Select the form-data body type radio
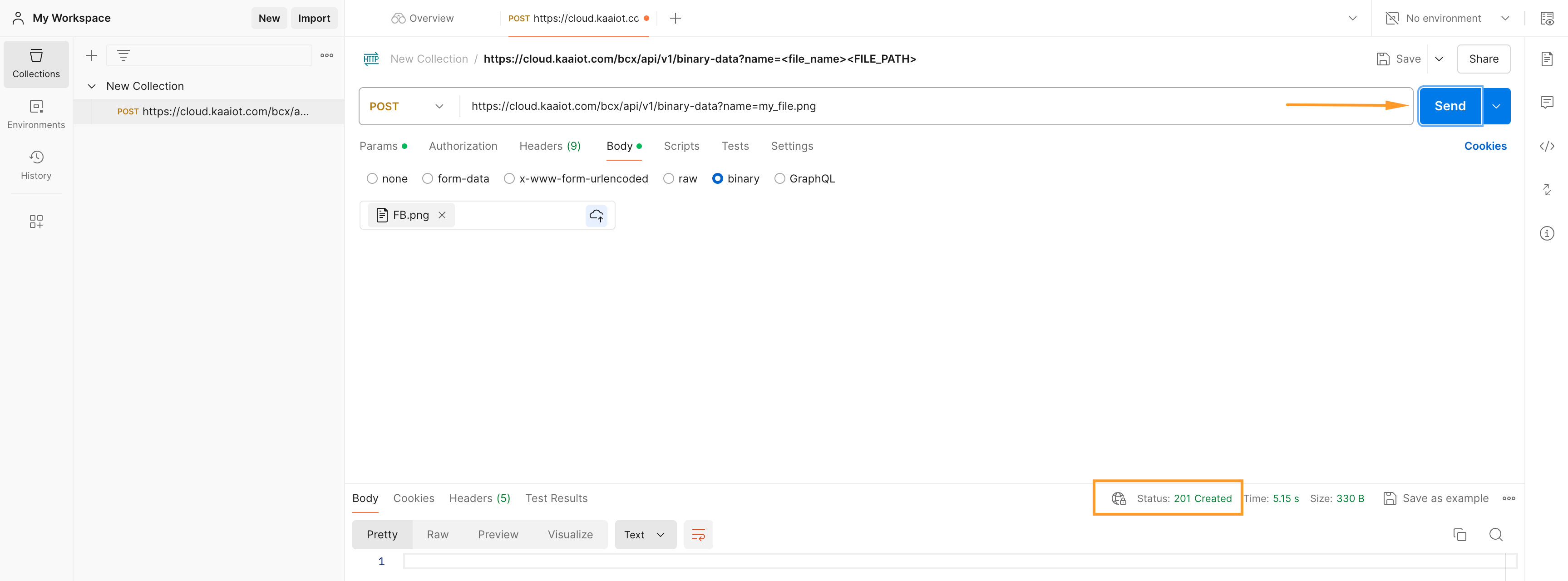Screen dimensions: 1568x581 pos(427,179)
